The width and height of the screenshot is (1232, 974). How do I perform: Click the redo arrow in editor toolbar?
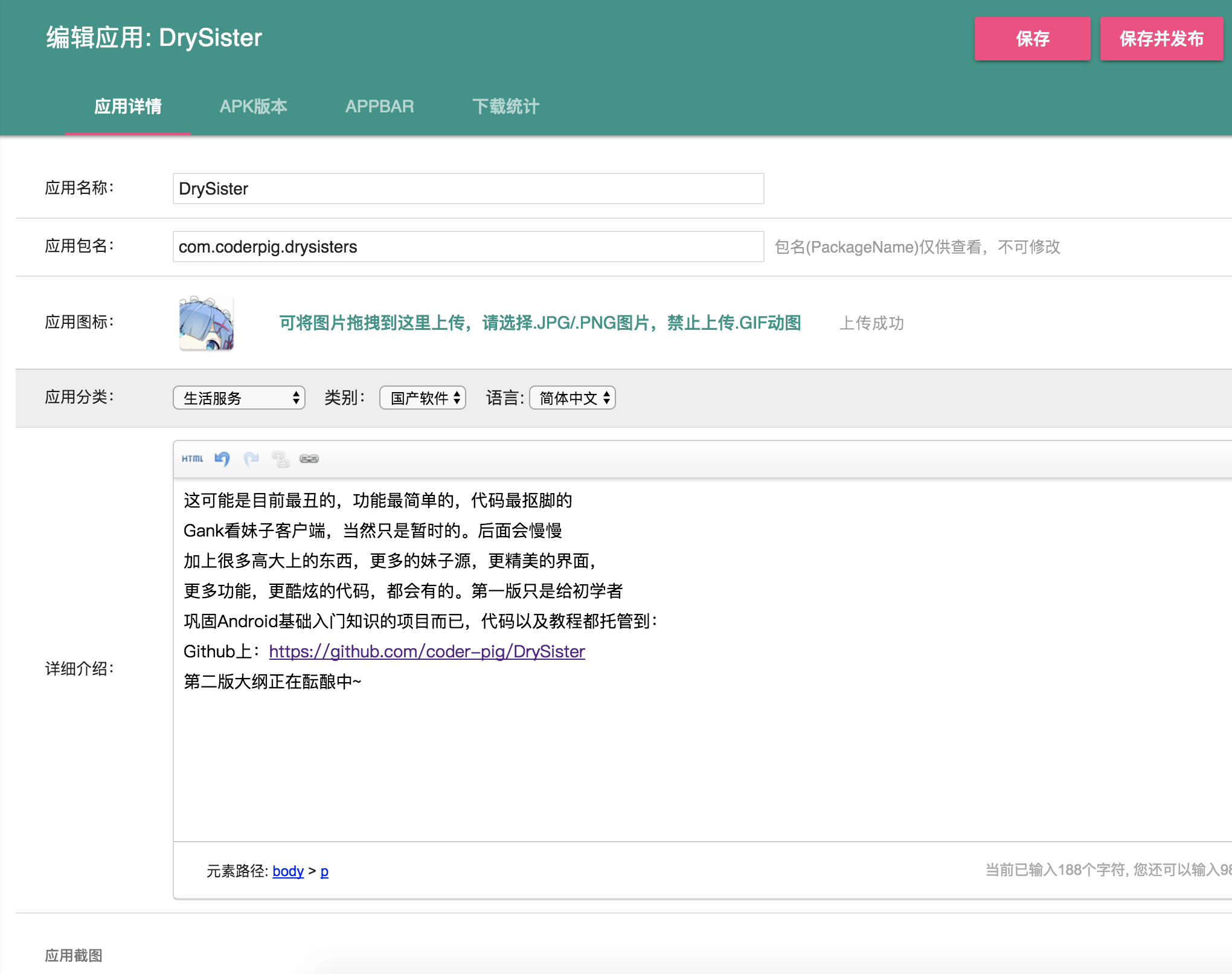(x=251, y=459)
